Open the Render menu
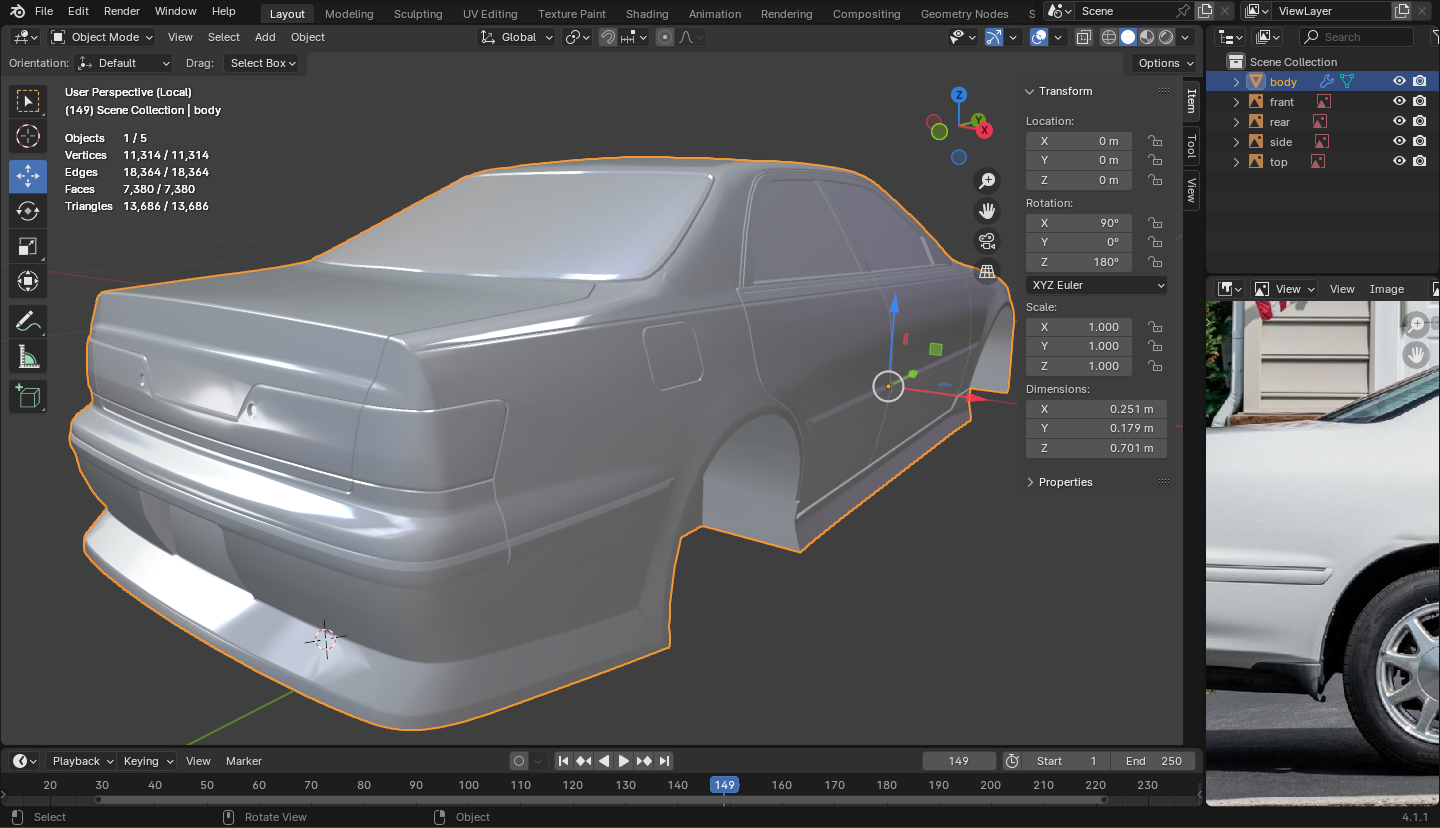The height and width of the screenshot is (828, 1440). [122, 11]
